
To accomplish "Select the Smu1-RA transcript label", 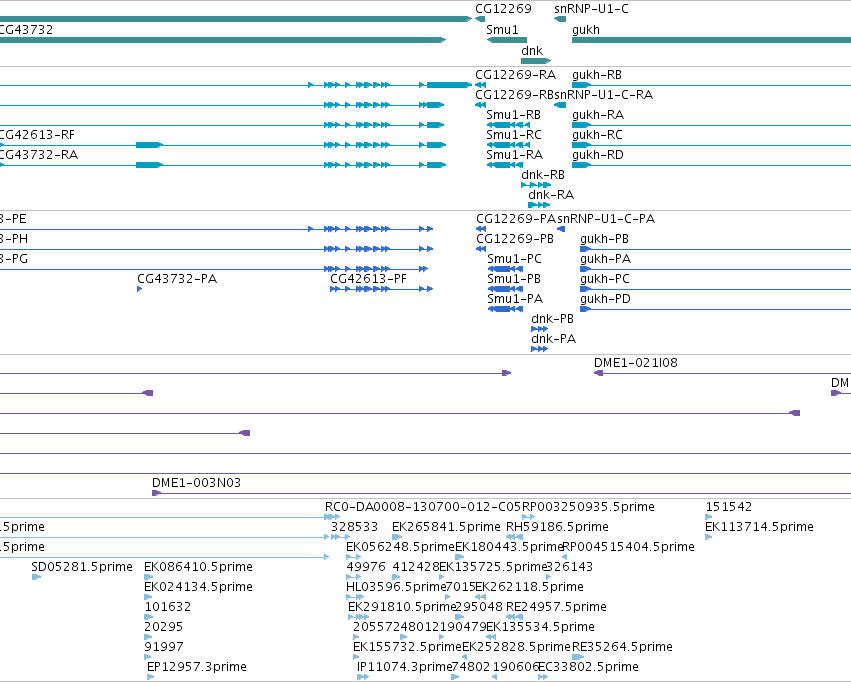I will click(515, 155).
